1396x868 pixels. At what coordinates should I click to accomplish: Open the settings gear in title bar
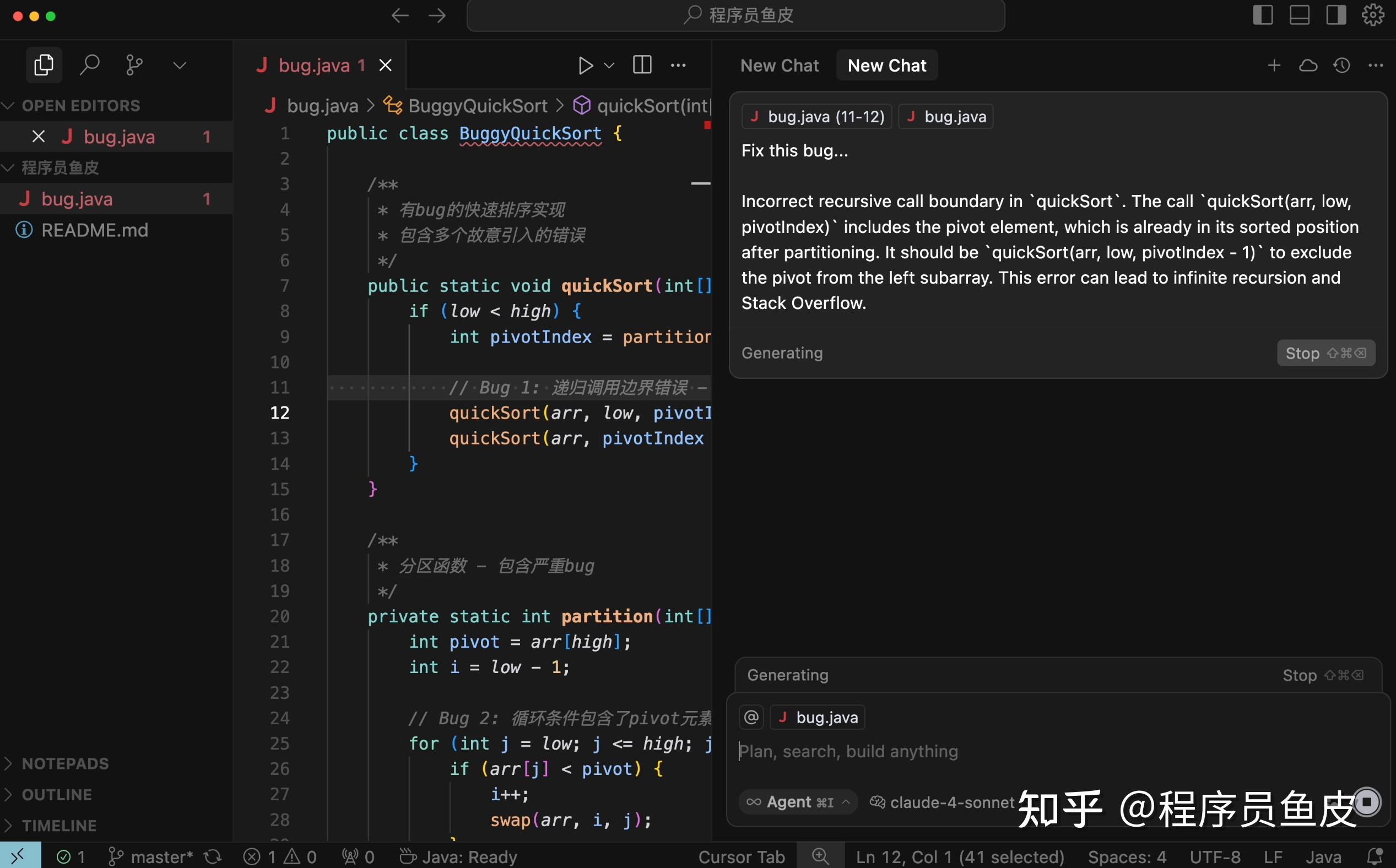click(1372, 15)
